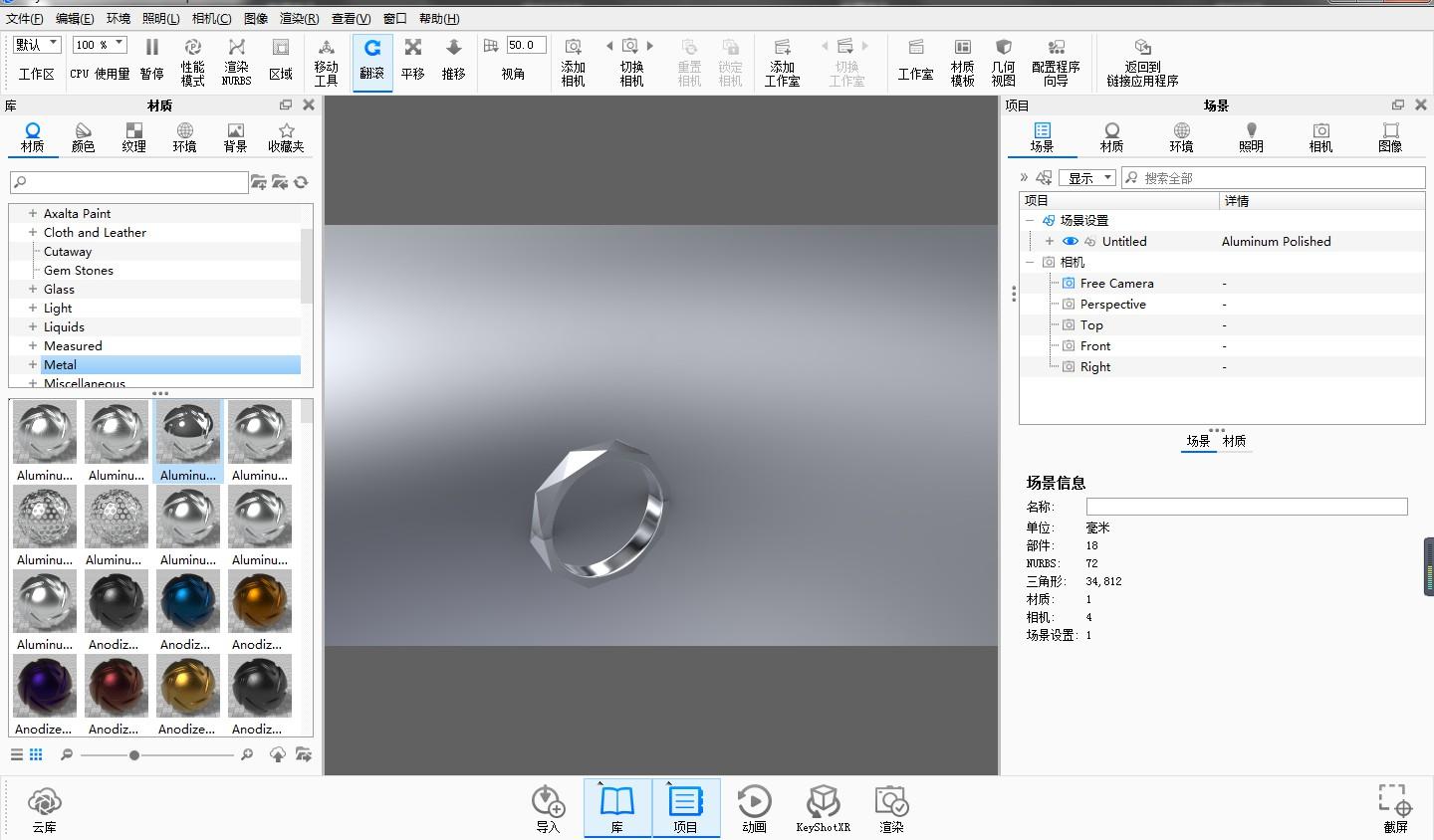The width and height of the screenshot is (1434, 840).
Task: Open the Cloud Library (云库)
Action: pos(44,809)
